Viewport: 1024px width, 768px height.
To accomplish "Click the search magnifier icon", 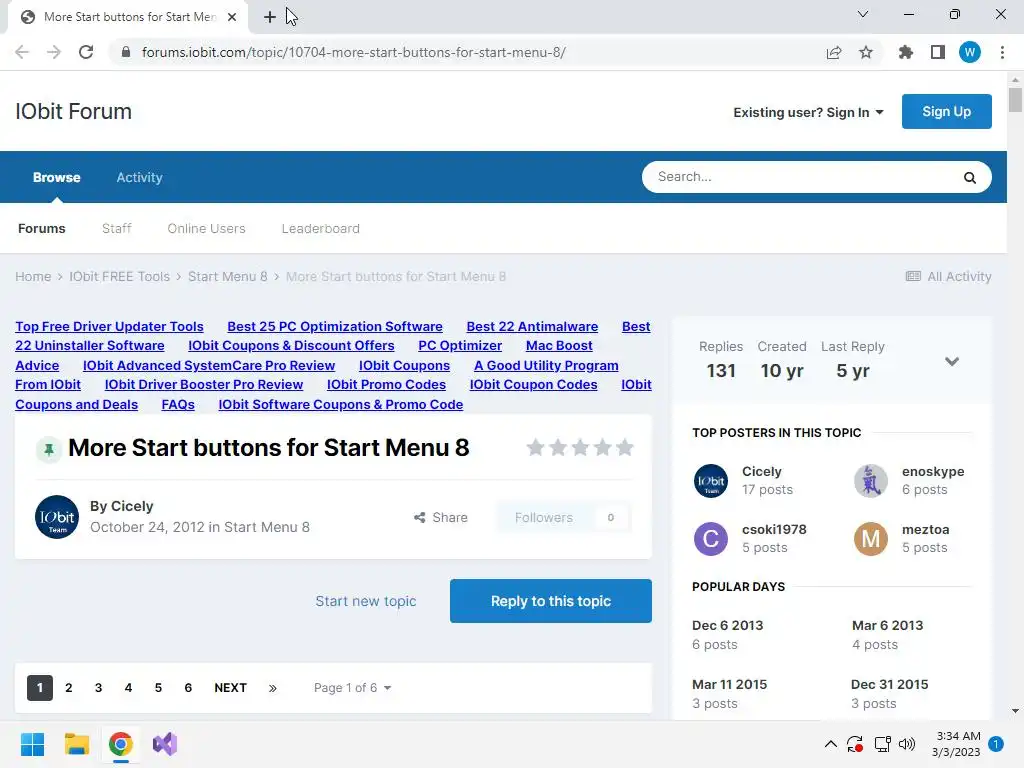I will pyautogui.click(x=970, y=178).
